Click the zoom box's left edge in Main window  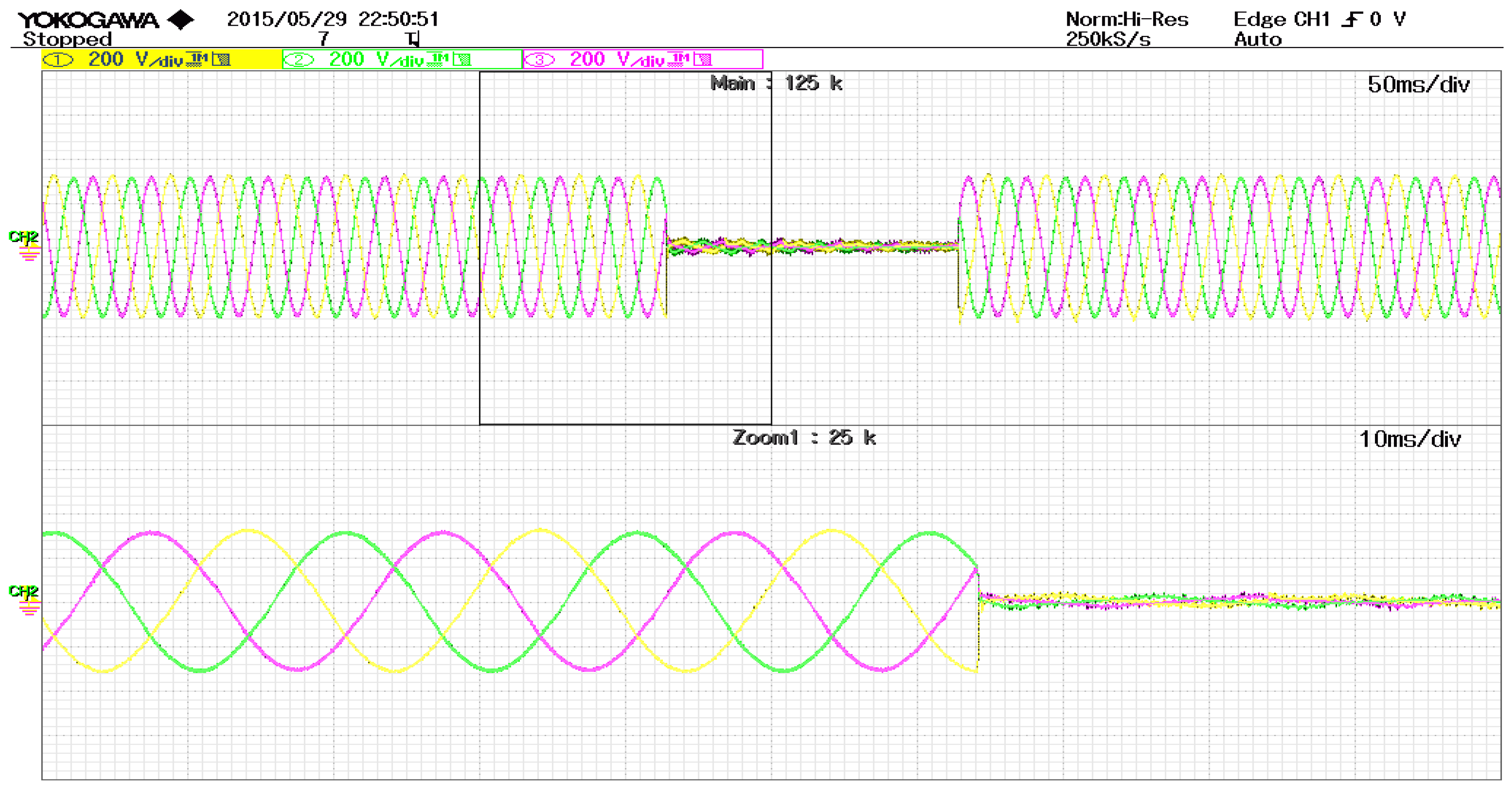point(479,248)
